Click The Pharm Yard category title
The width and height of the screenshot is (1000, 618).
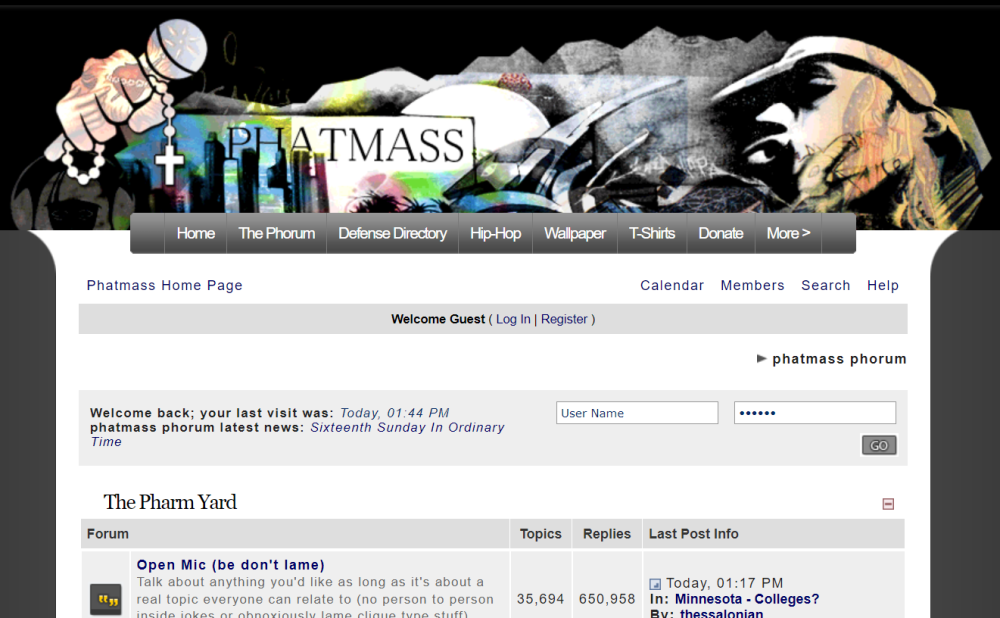[170, 503]
